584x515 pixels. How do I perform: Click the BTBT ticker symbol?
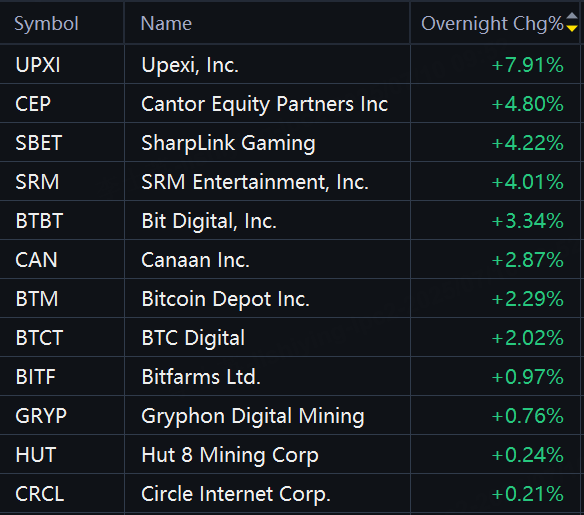[x=39, y=221]
